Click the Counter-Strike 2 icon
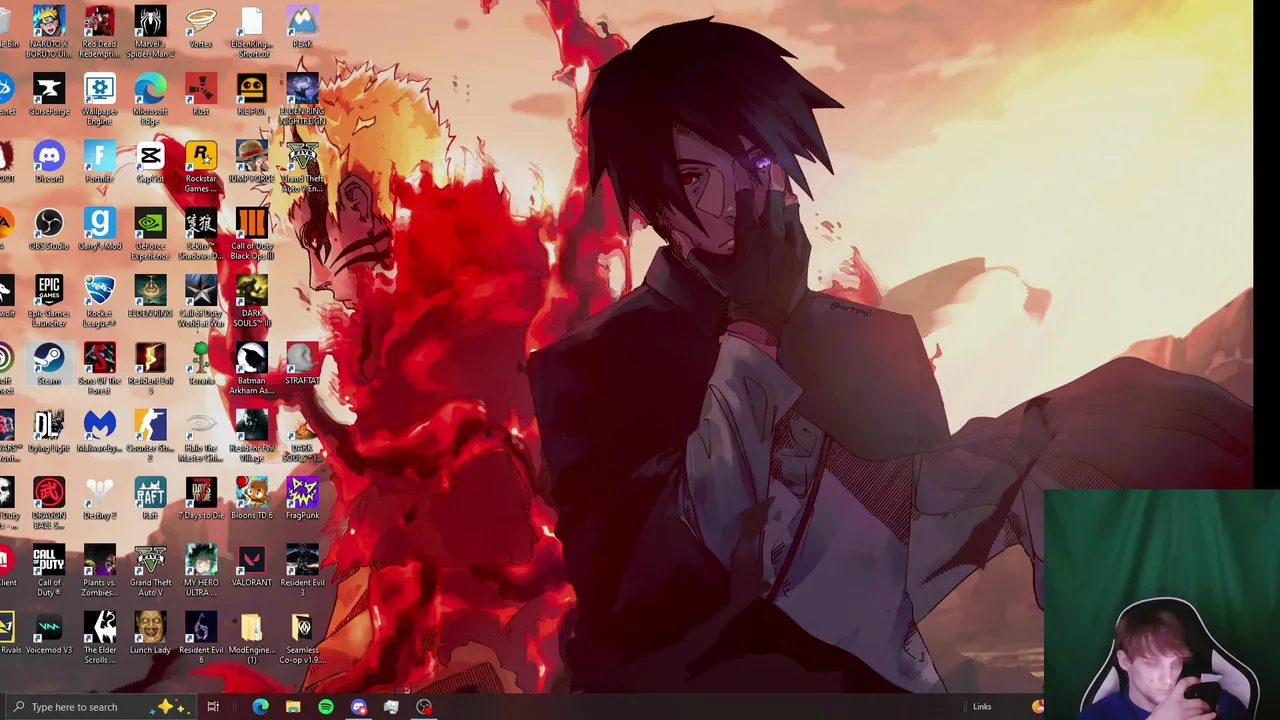 point(150,434)
